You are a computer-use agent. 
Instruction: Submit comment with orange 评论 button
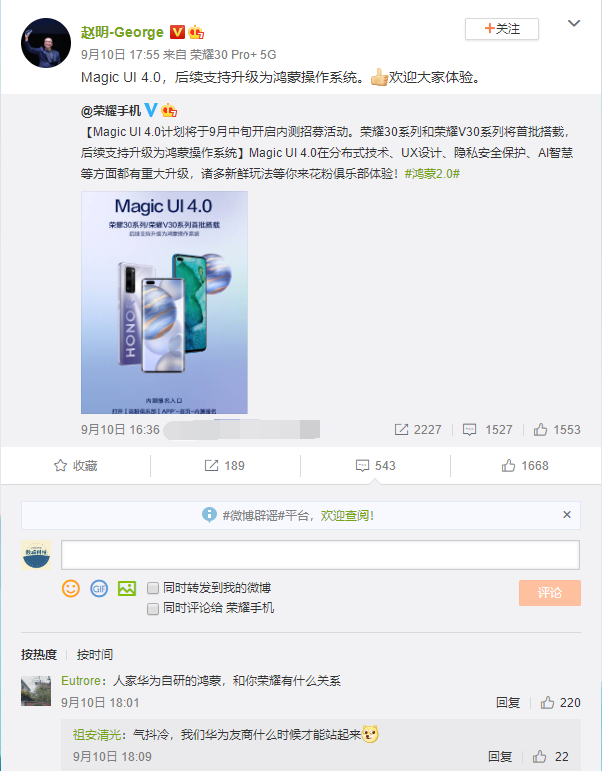point(549,593)
